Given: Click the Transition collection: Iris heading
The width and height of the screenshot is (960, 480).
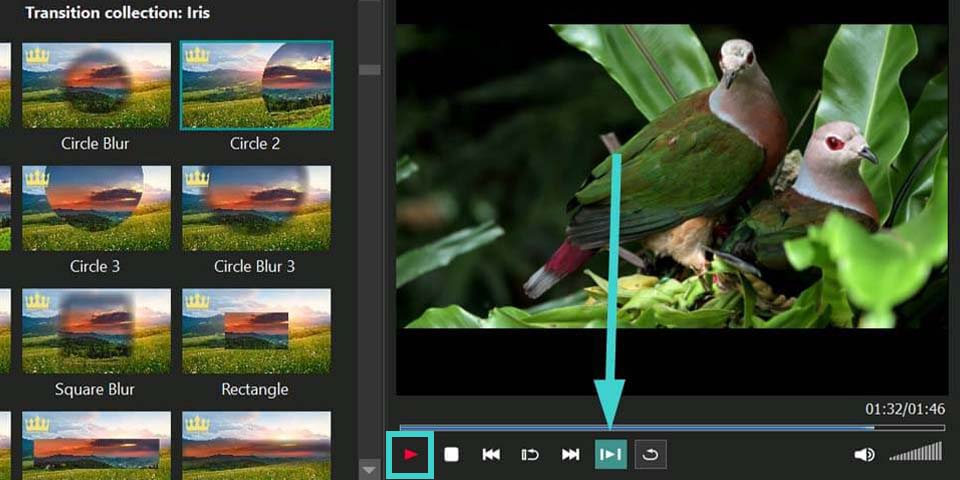Looking at the screenshot, I should tap(118, 12).
